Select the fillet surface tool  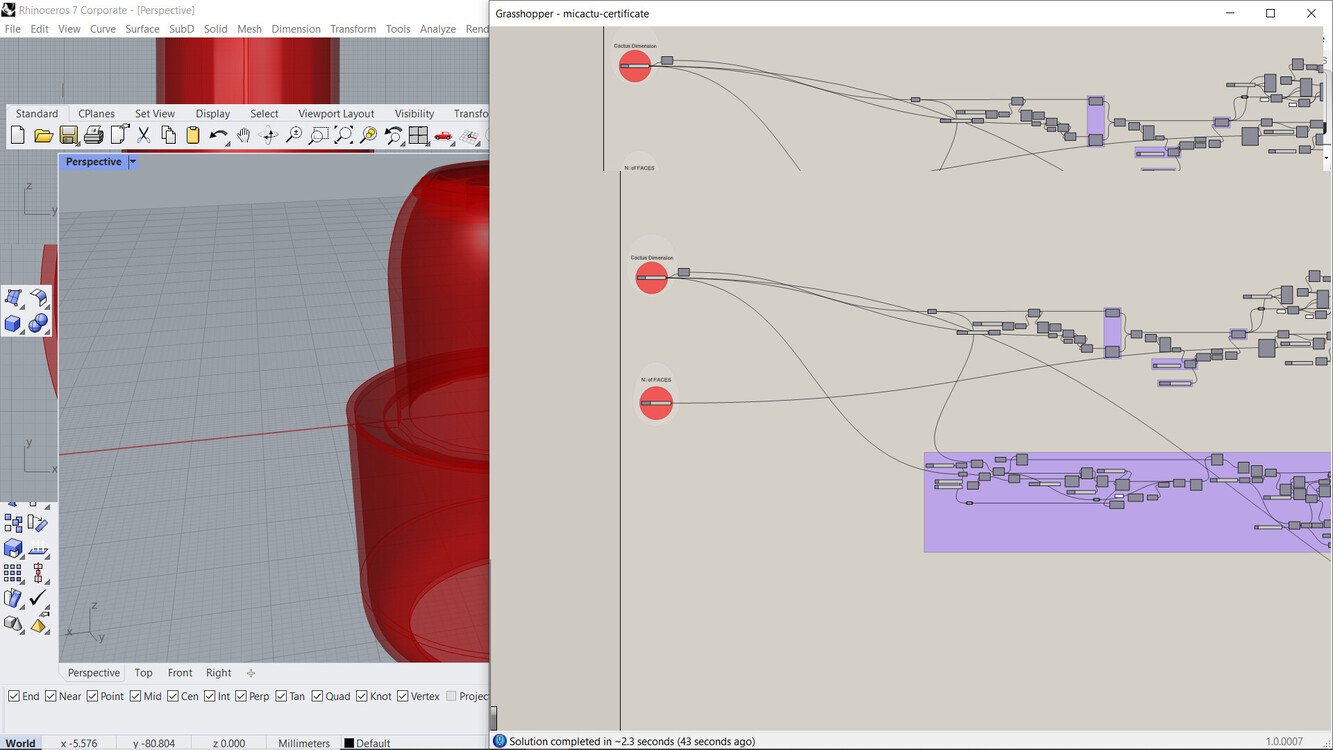(38, 298)
